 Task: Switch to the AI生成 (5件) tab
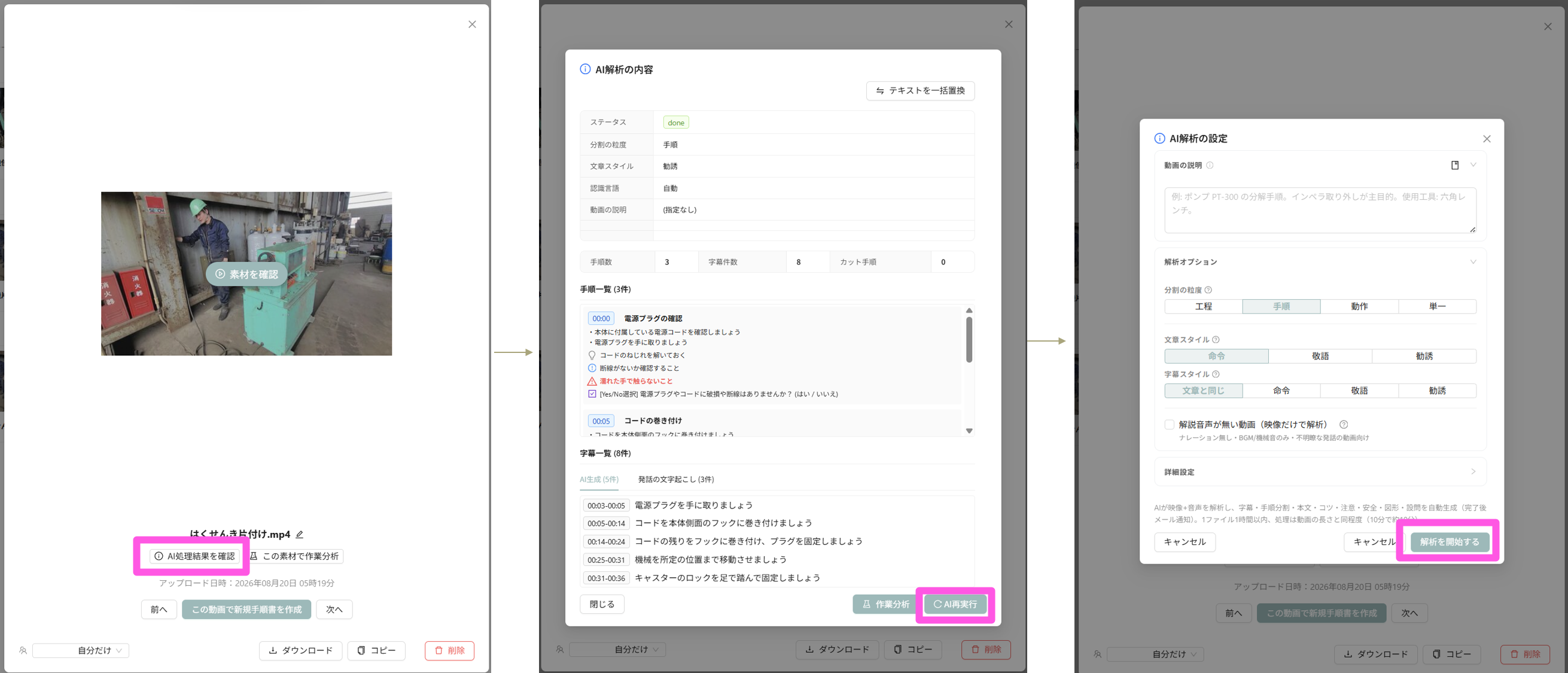(599, 480)
